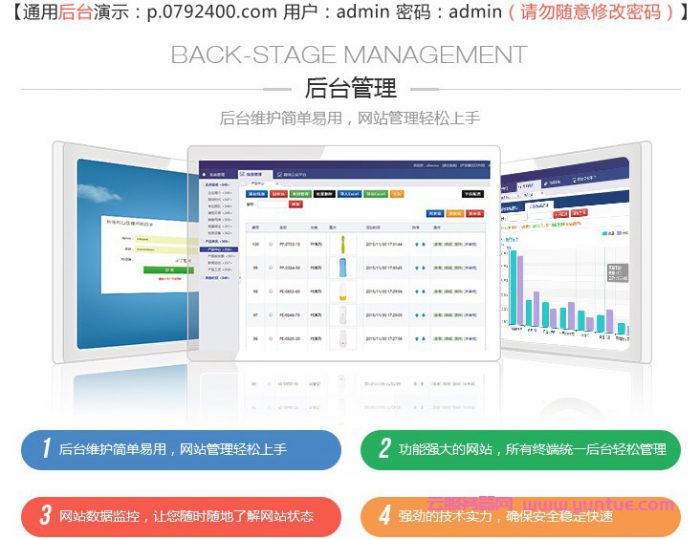Click the blue product image in the second row
700x539 pixels.
[343, 268]
